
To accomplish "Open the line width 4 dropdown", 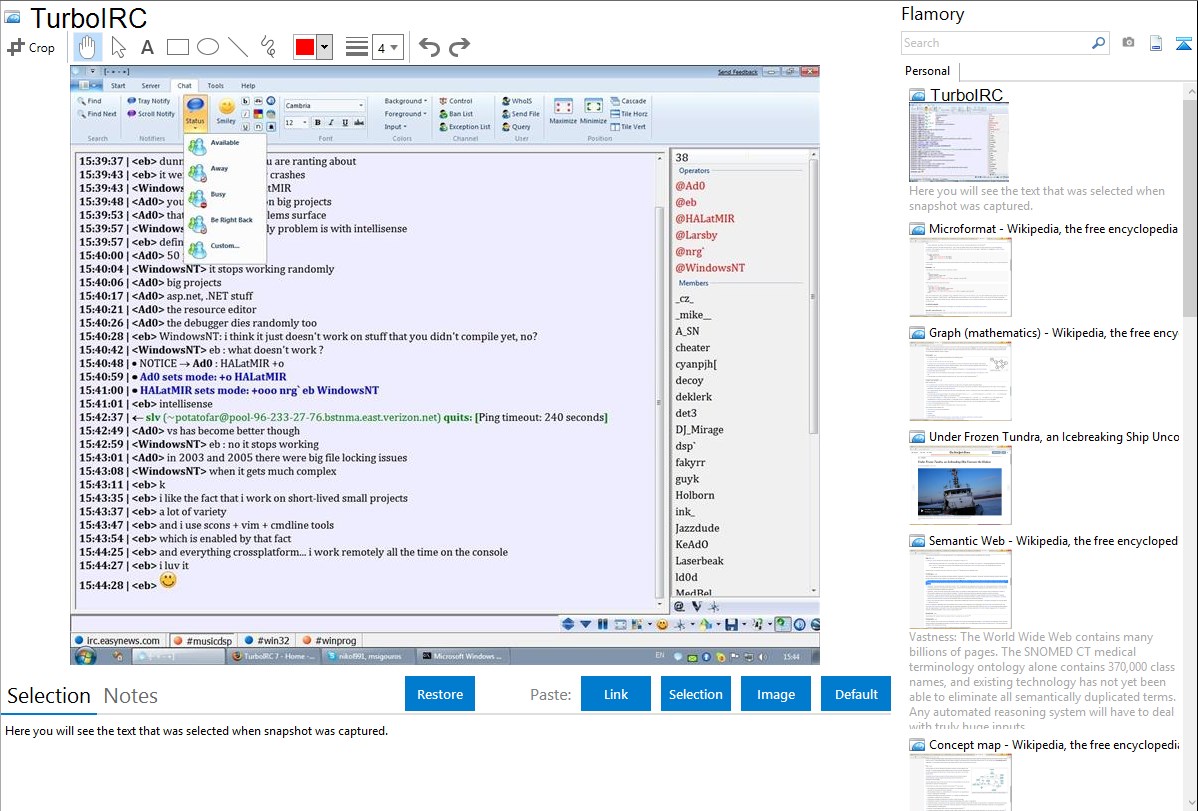I will point(387,47).
